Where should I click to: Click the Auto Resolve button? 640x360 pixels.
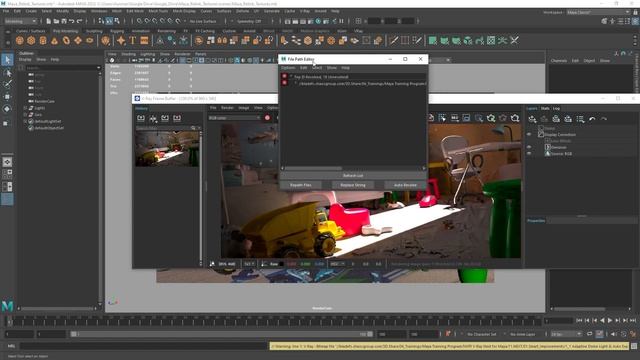click(x=405, y=185)
